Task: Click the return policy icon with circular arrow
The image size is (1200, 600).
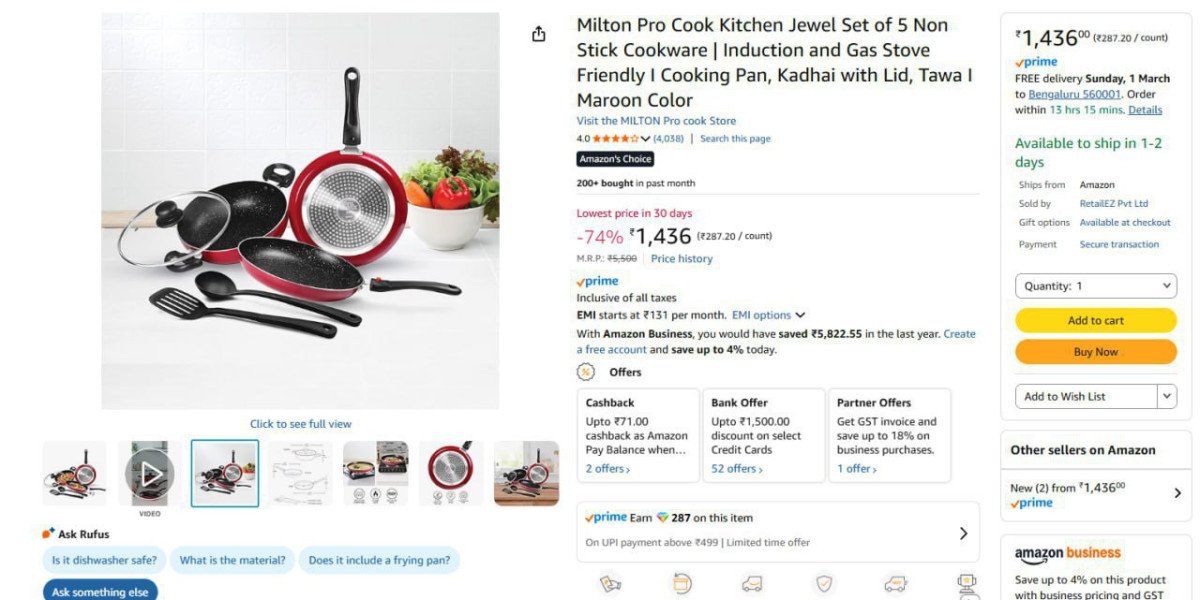Action: coord(682,584)
